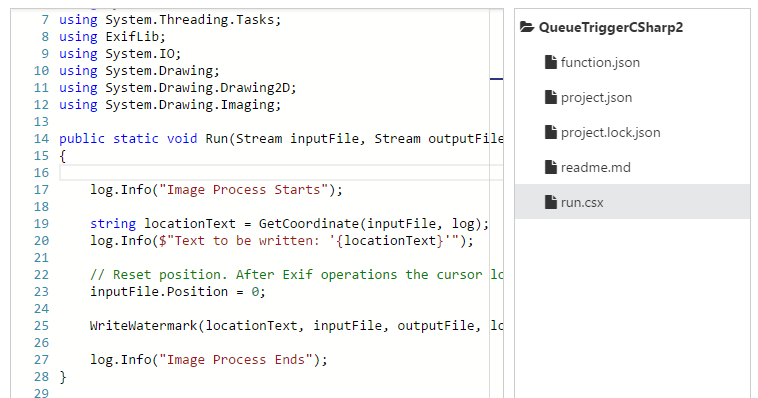Click "Image Process Ends" string

pos(235,360)
